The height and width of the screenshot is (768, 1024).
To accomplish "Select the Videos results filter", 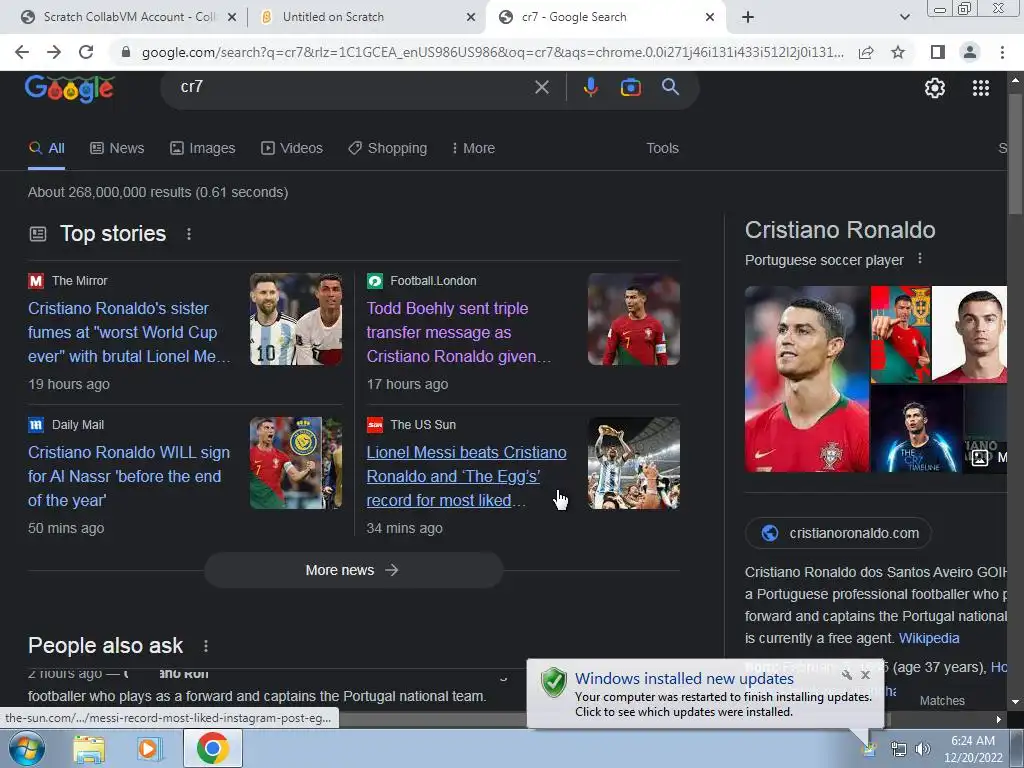I will pyautogui.click(x=292, y=148).
